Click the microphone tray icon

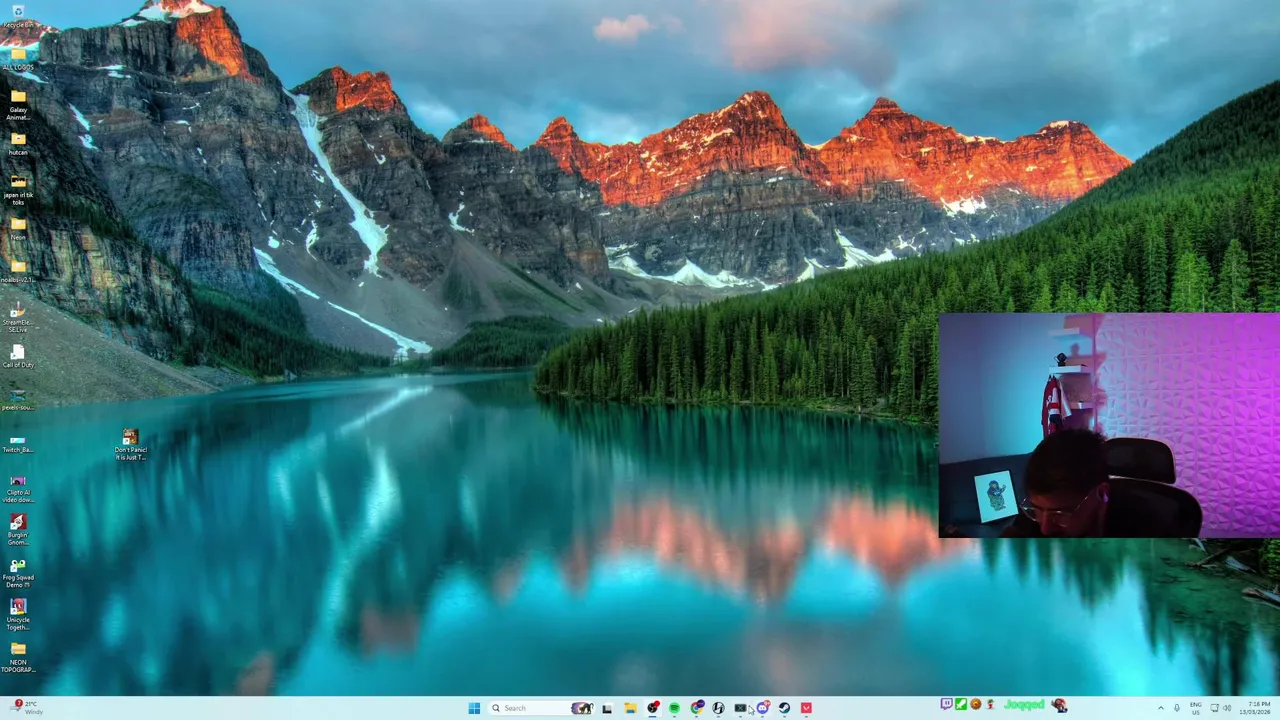(x=1177, y=708)
